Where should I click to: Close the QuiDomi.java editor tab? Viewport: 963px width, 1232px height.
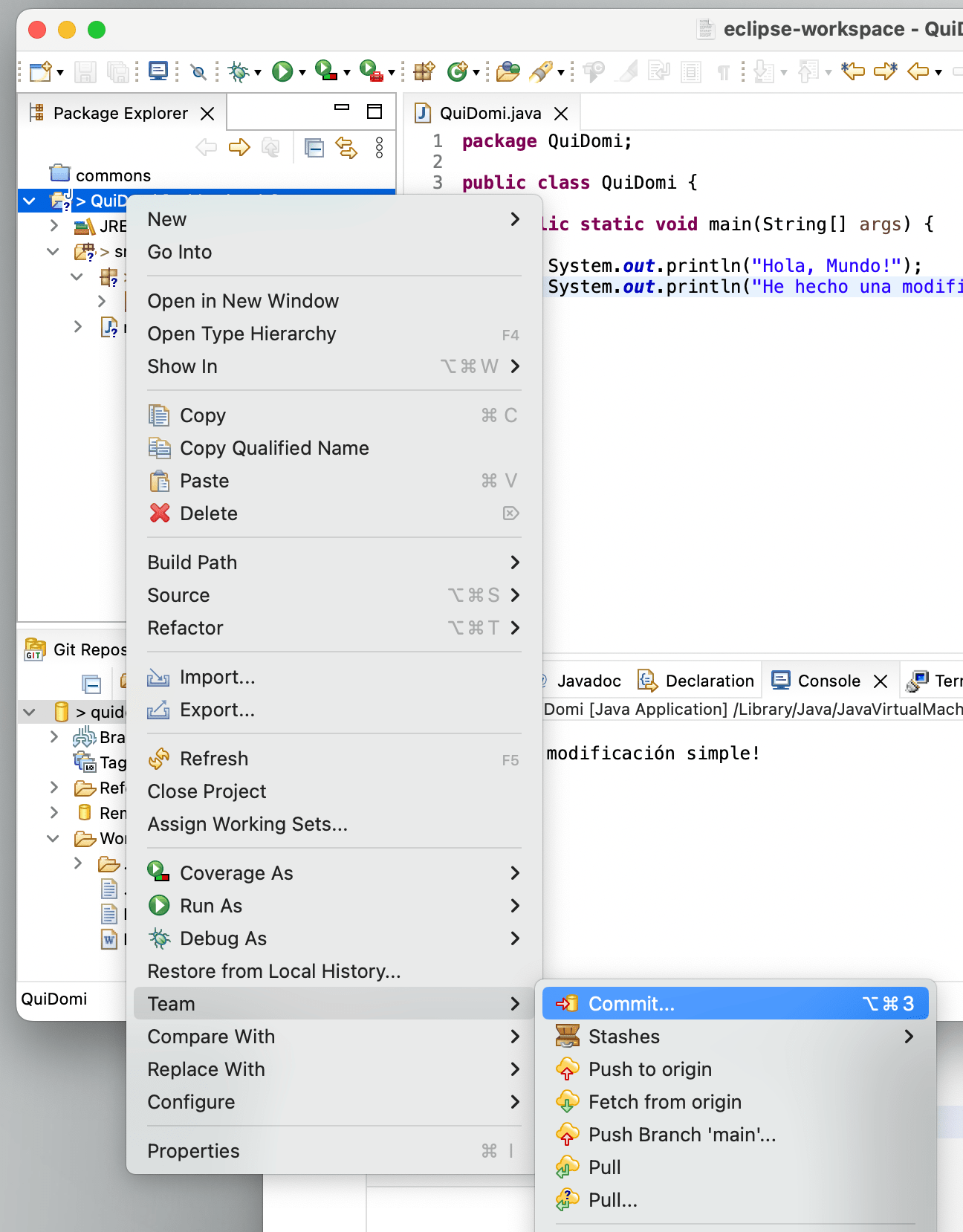click(561, 114)
